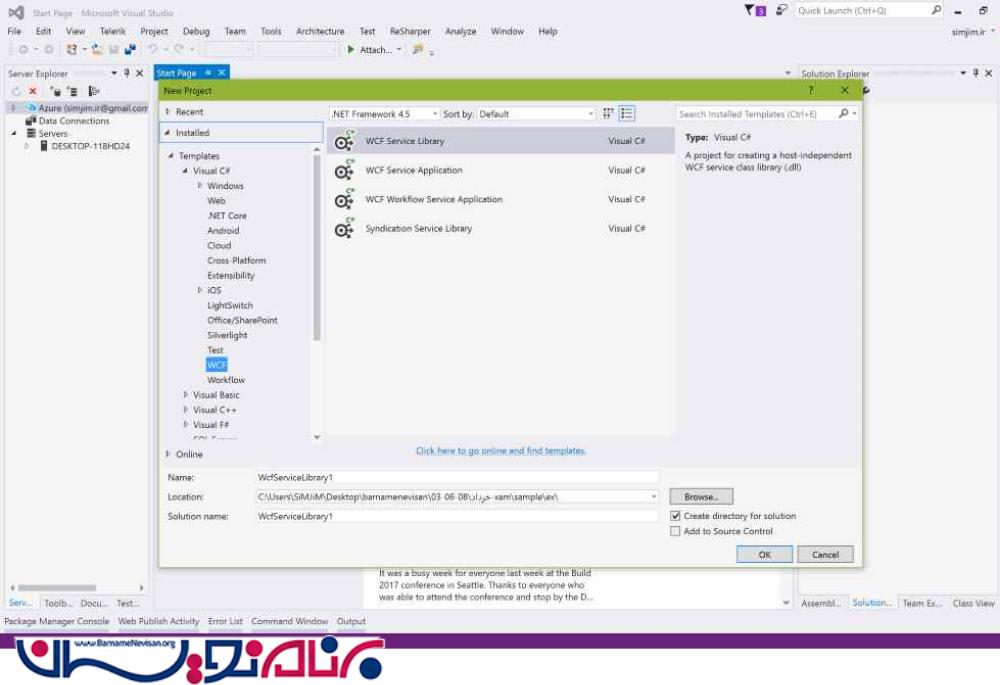The width and height of the screenshot is (1000, 685).
Task: Click the New Project toolbar icon
Action: click(x=72, y=50)
